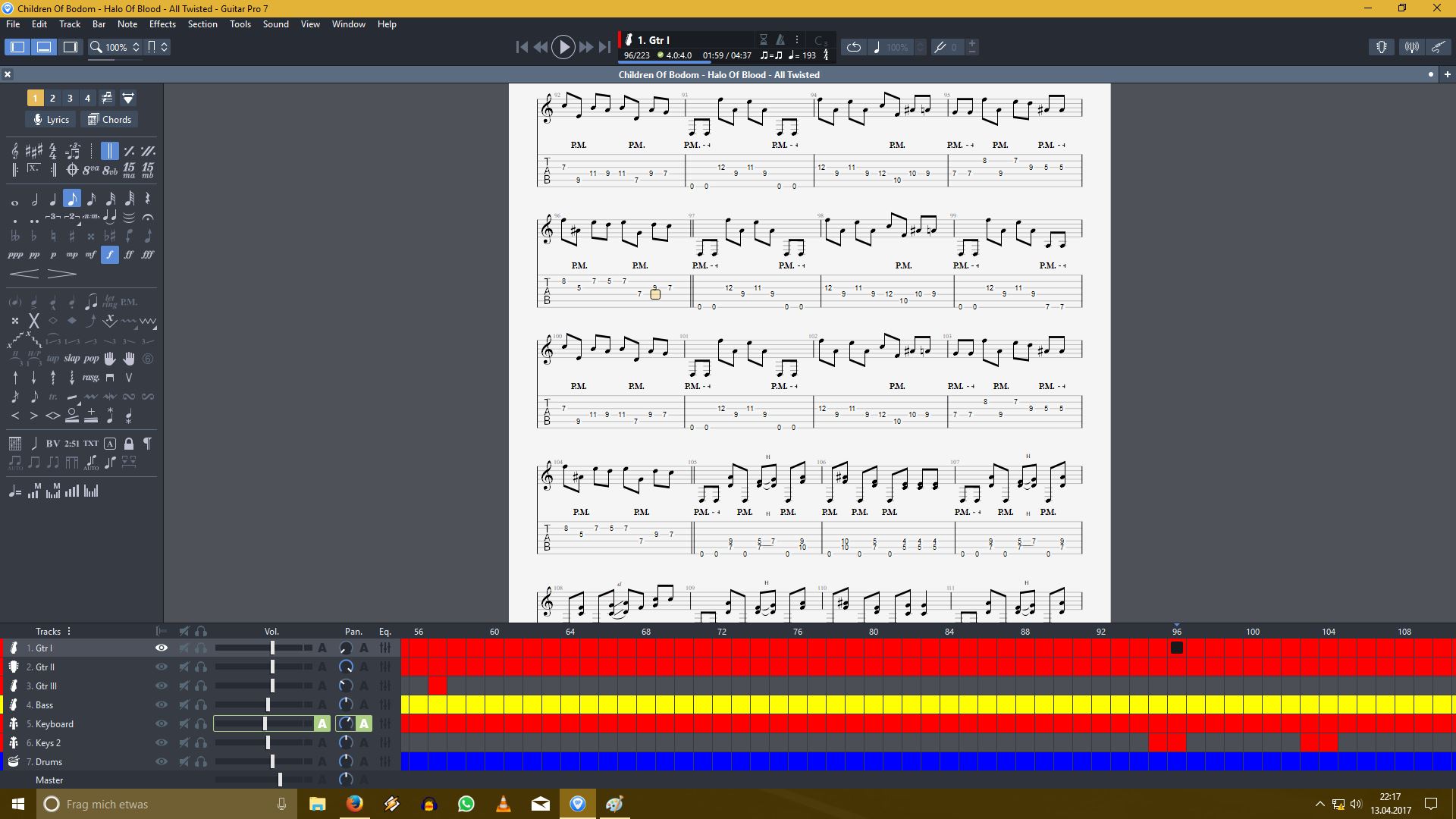The image size is (1456, 819).
Task: Click the Gtr III red block at bar 57
Action: [438, 686]
